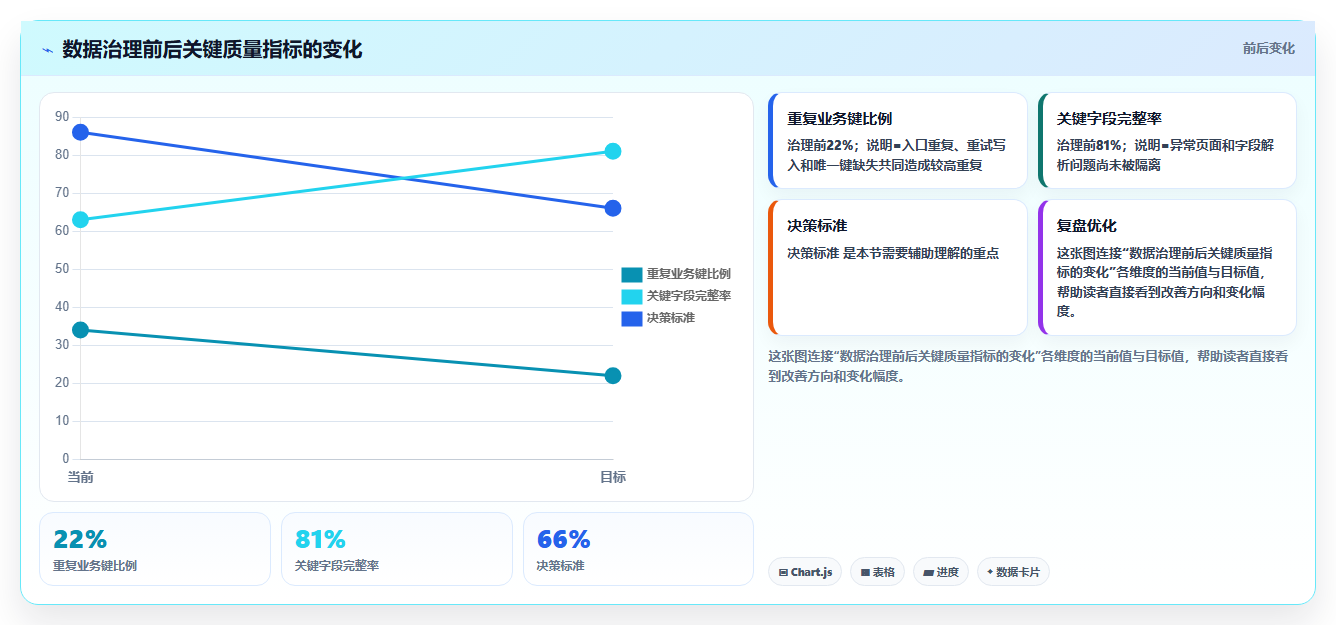This screenshot has width=1336, height=625.
Task: Click legend label 决策标准
Action: [671, 318]
